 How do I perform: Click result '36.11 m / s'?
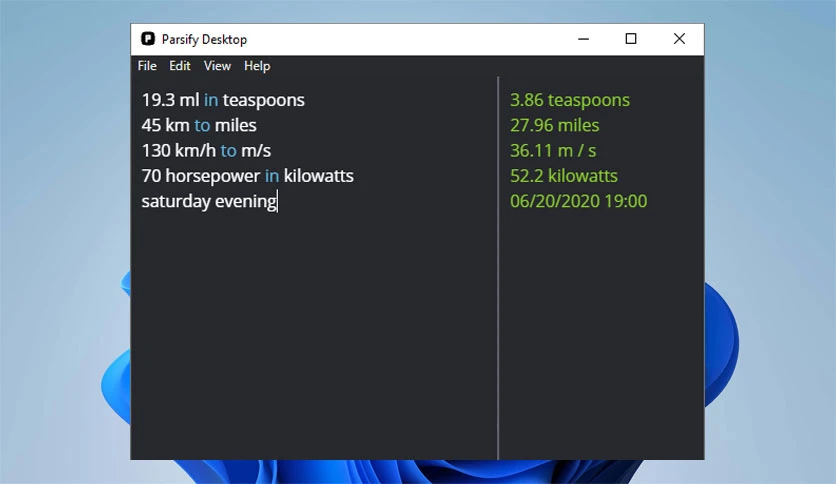click(553, 151)
